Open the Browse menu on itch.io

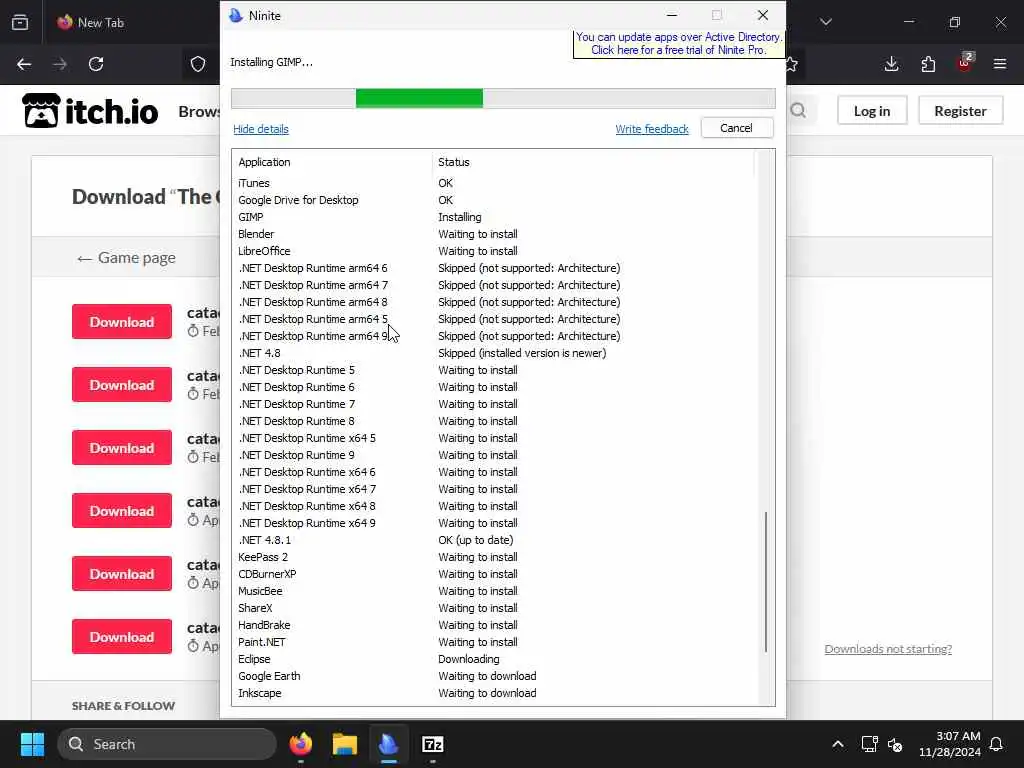click(199, 112)
